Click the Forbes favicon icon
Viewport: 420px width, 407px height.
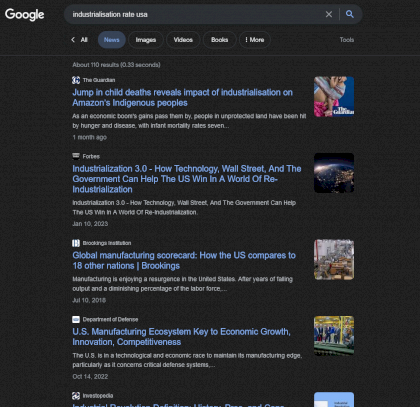point(76,156)
